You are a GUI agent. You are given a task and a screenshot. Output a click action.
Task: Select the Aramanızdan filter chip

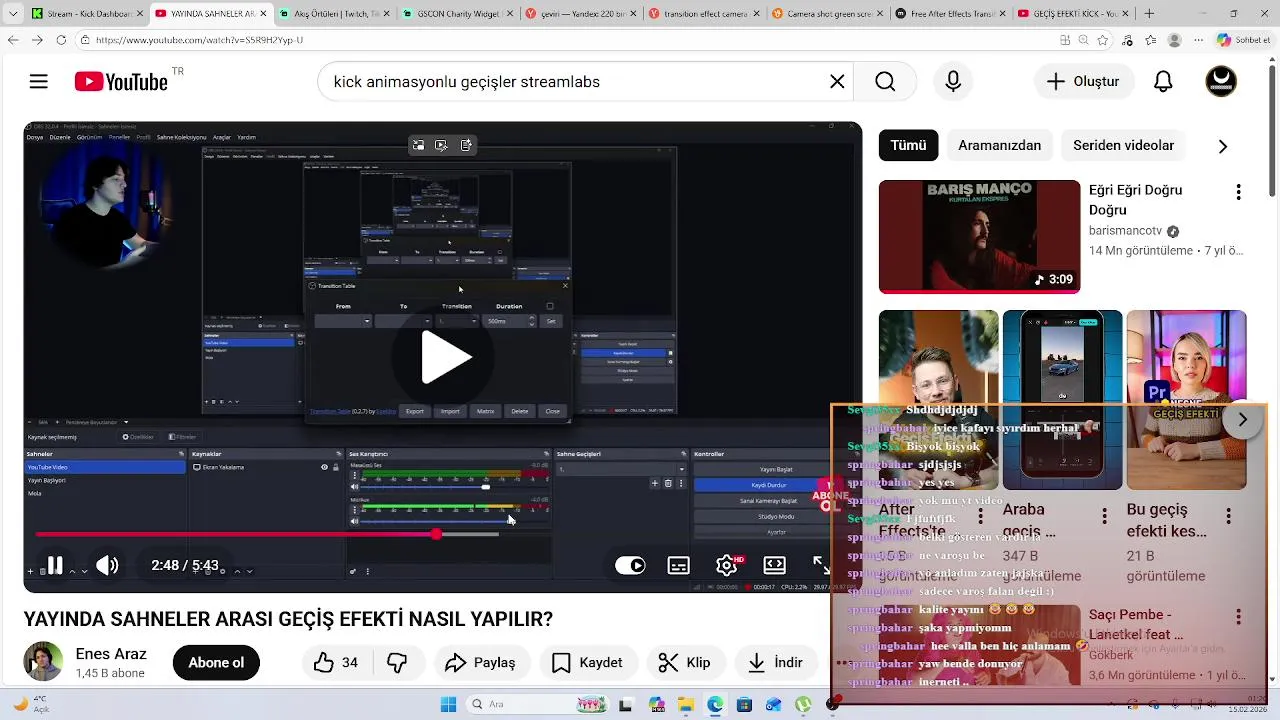tap(1000, 145)
